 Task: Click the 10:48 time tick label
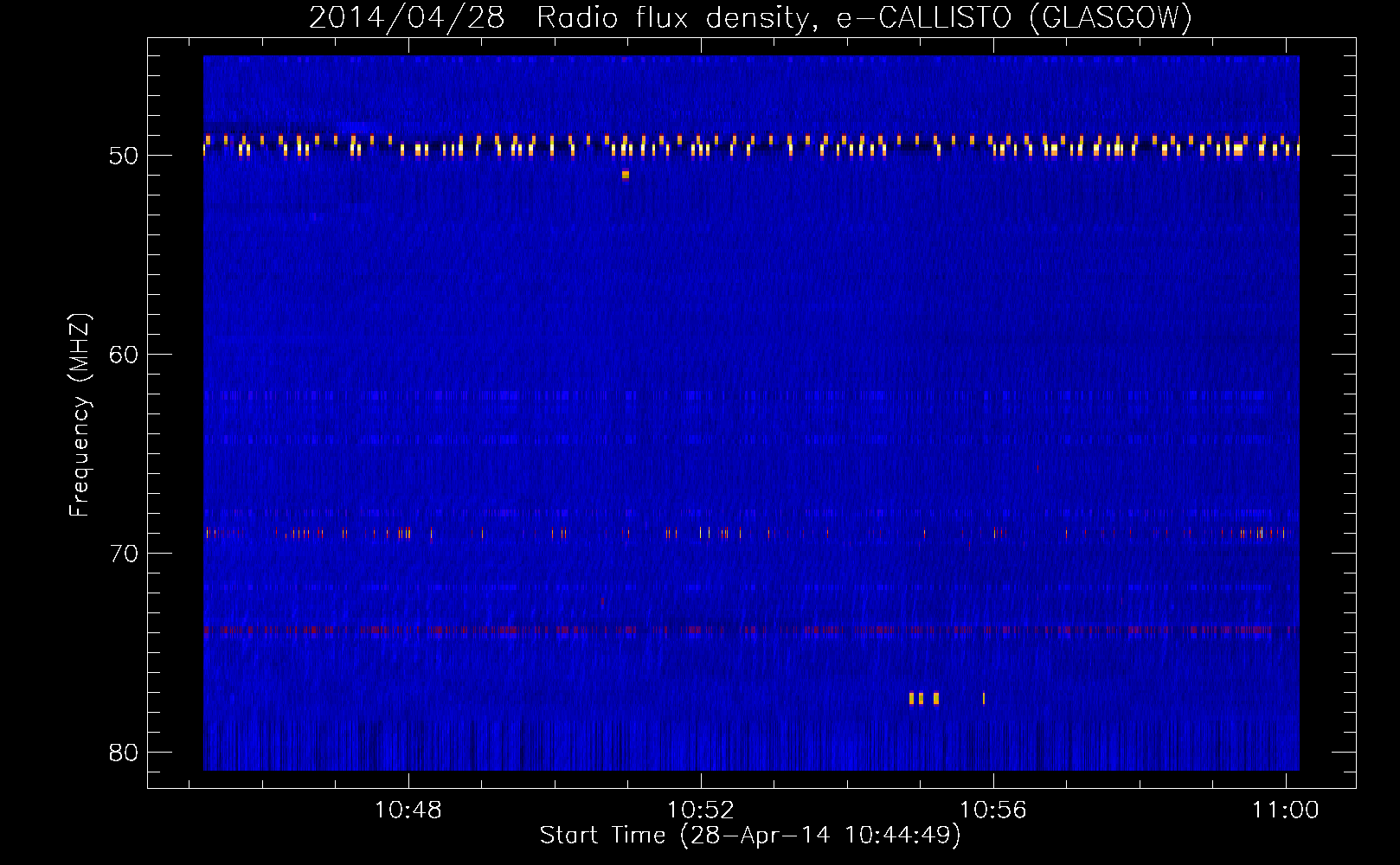pos(408,810)
